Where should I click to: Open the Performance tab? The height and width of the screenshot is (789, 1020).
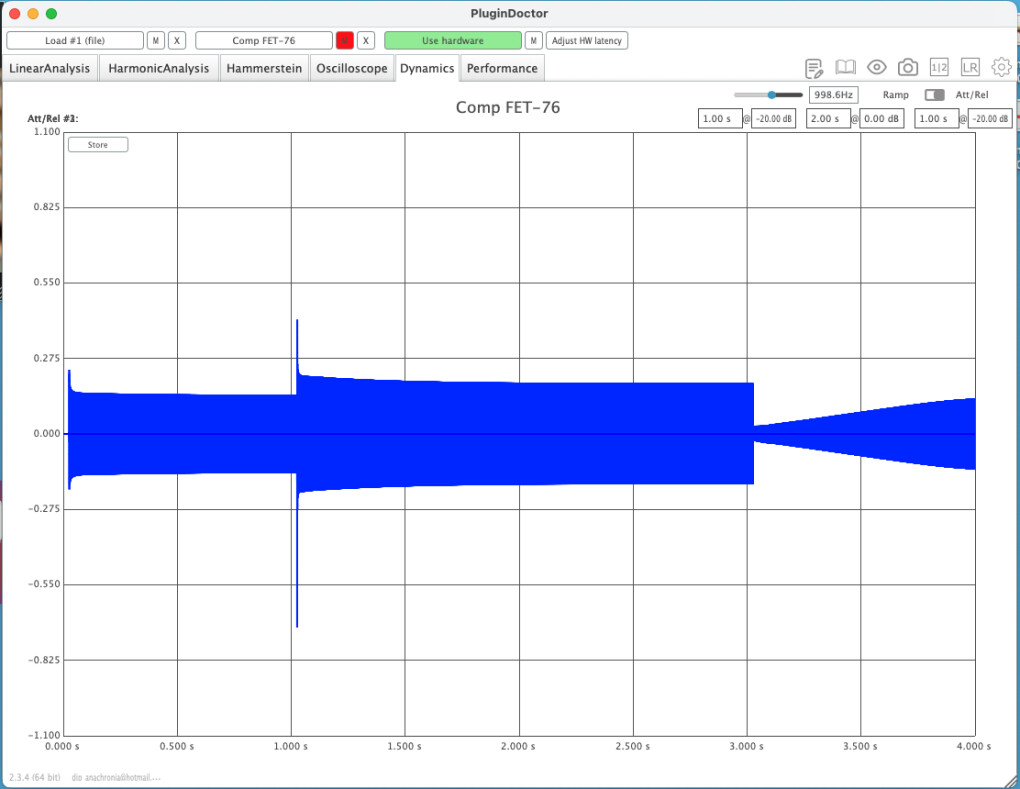[x=502, y=68]
